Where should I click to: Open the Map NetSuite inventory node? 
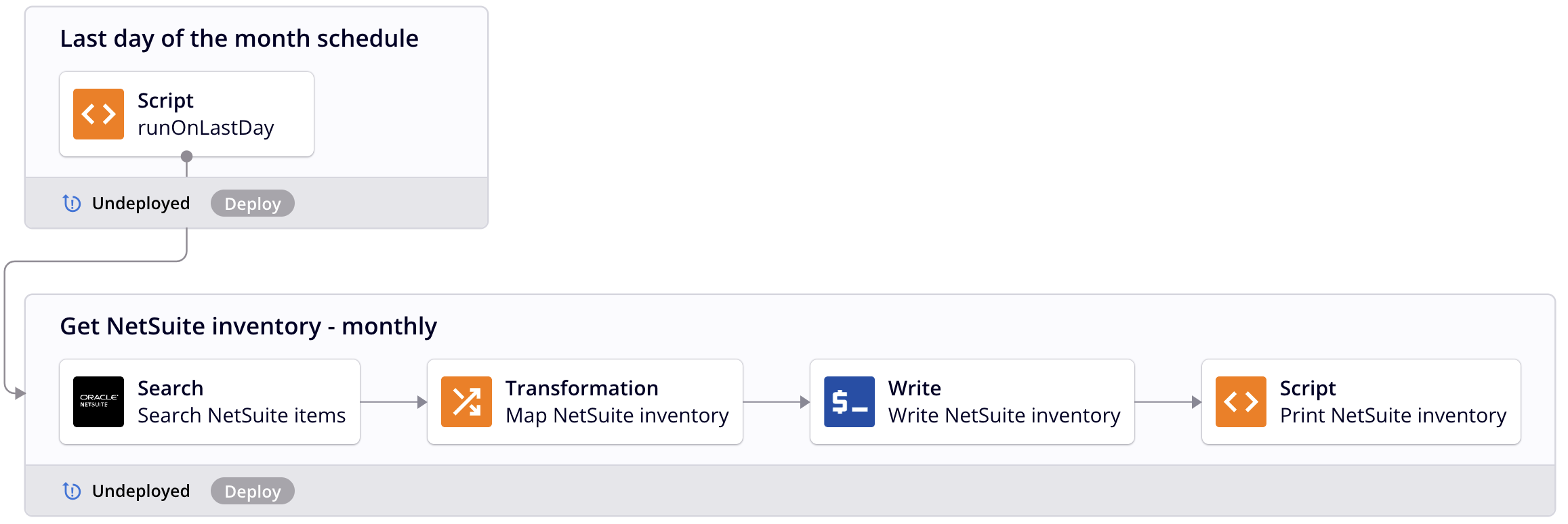coord(616,401)
